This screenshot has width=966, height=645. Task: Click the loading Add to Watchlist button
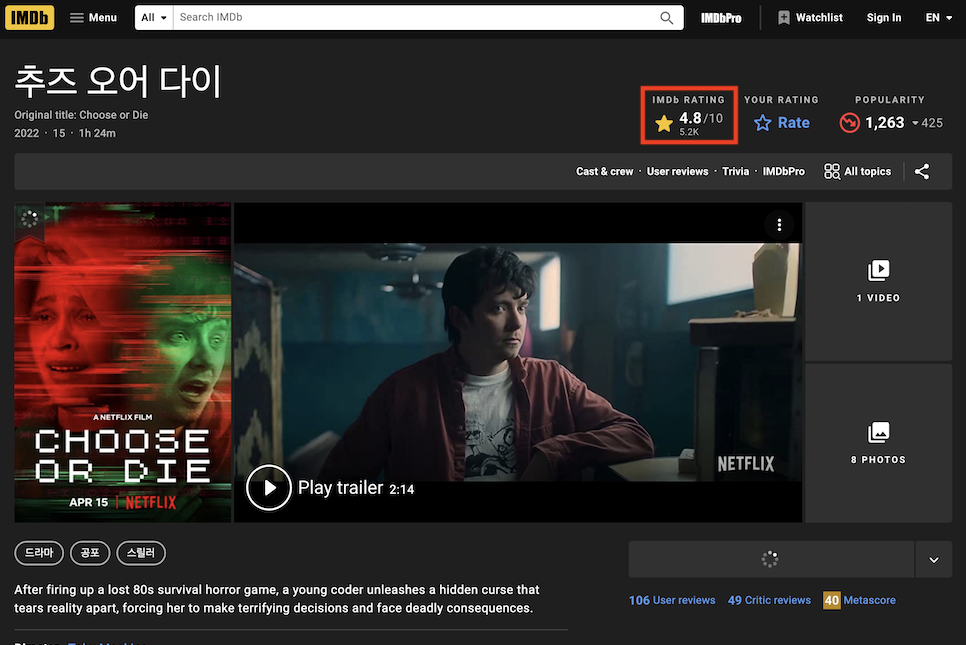tap(771, 559)
